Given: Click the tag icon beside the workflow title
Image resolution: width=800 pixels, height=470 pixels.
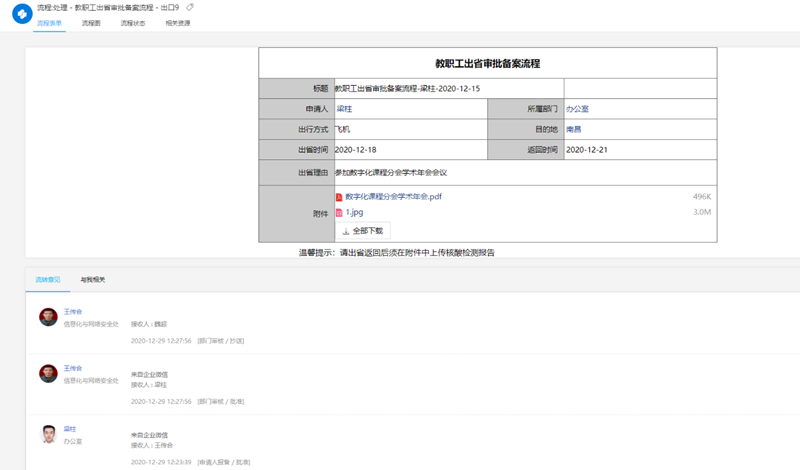Looking at the screenshot, I should (x=190, y=7).
